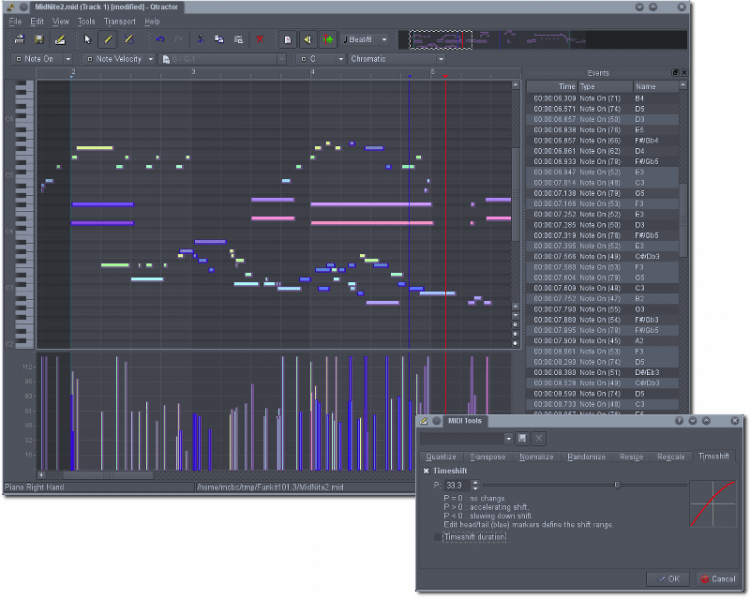Select event row 00:00:07.566 Note On (49)

coord(603,256)
